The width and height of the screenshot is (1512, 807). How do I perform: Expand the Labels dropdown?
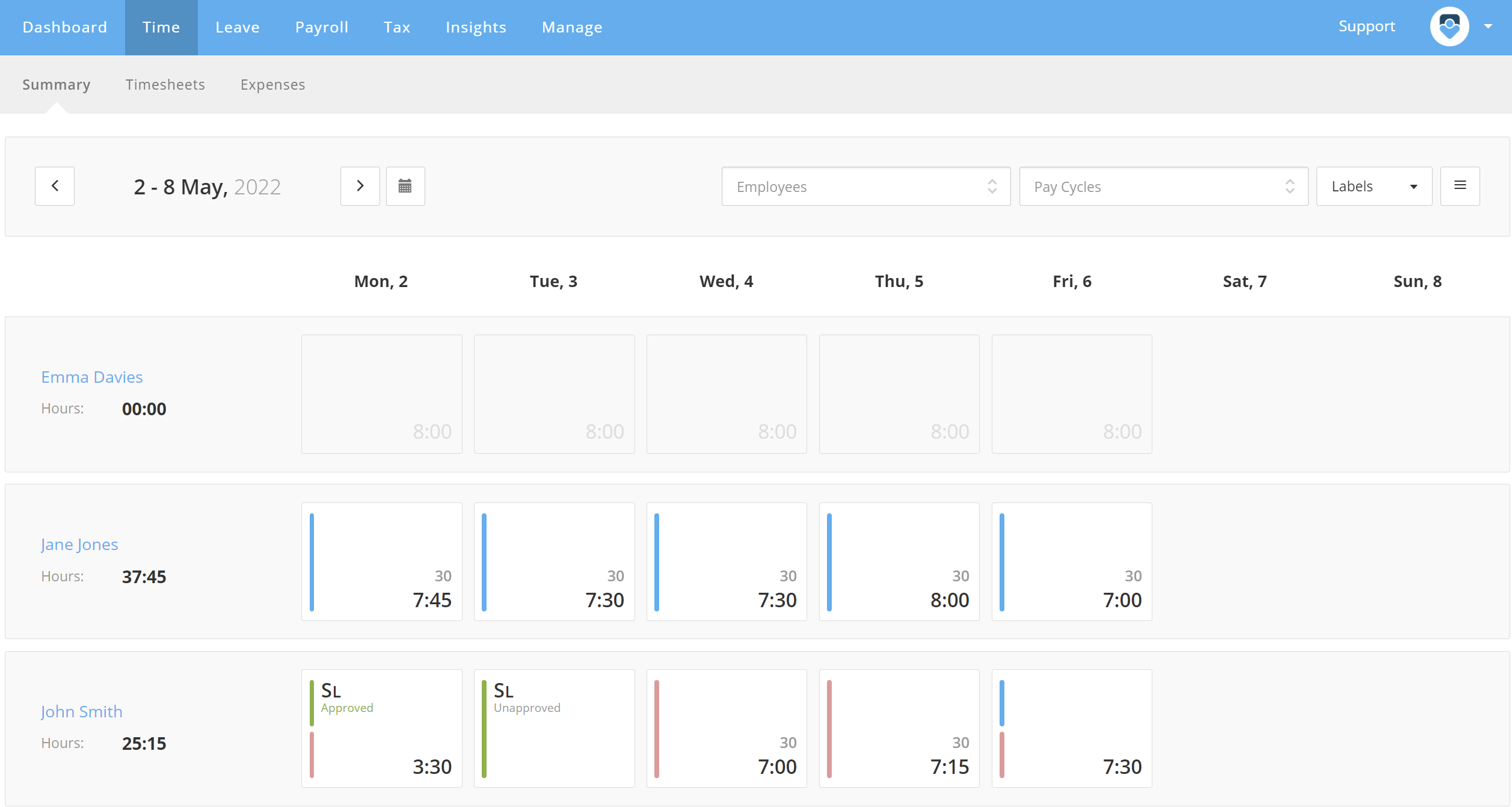point(1374,187)
